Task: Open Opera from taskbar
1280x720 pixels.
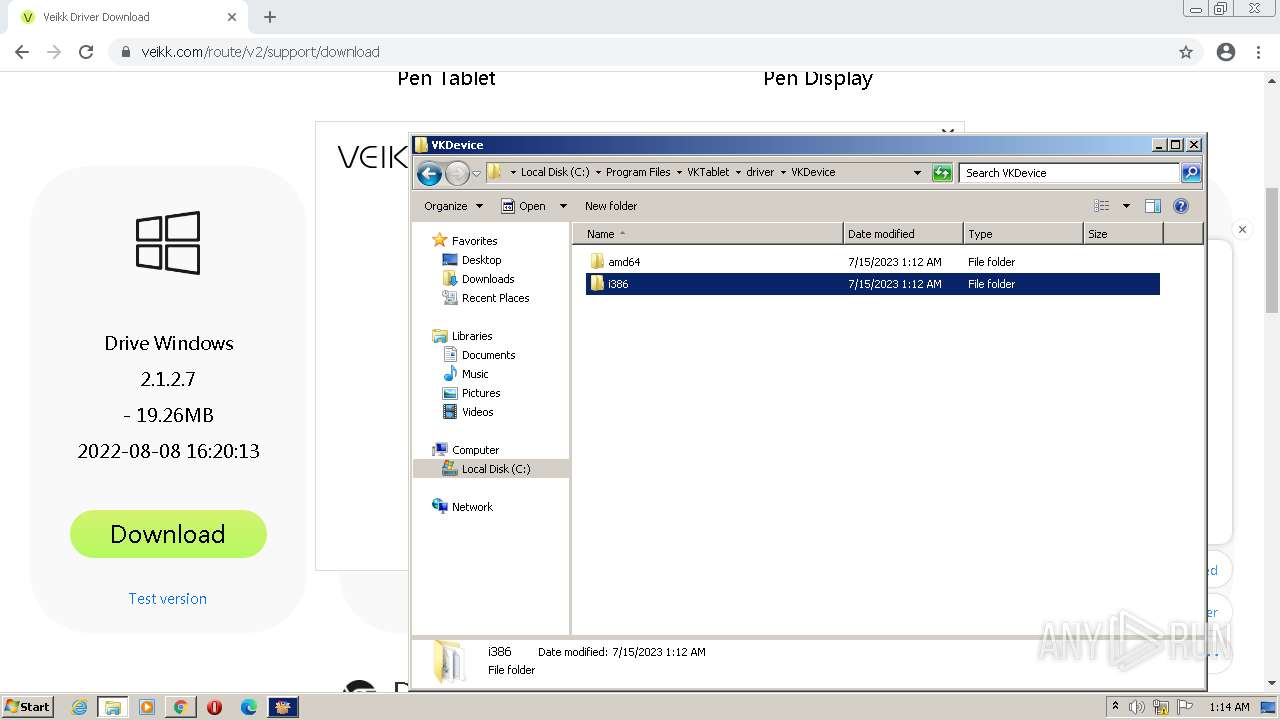Action: (x=214, y=707)
